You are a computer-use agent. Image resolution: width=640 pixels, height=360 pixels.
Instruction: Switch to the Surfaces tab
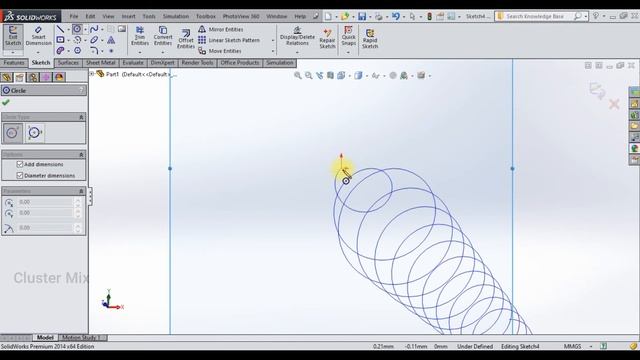[x=68, y=63]
